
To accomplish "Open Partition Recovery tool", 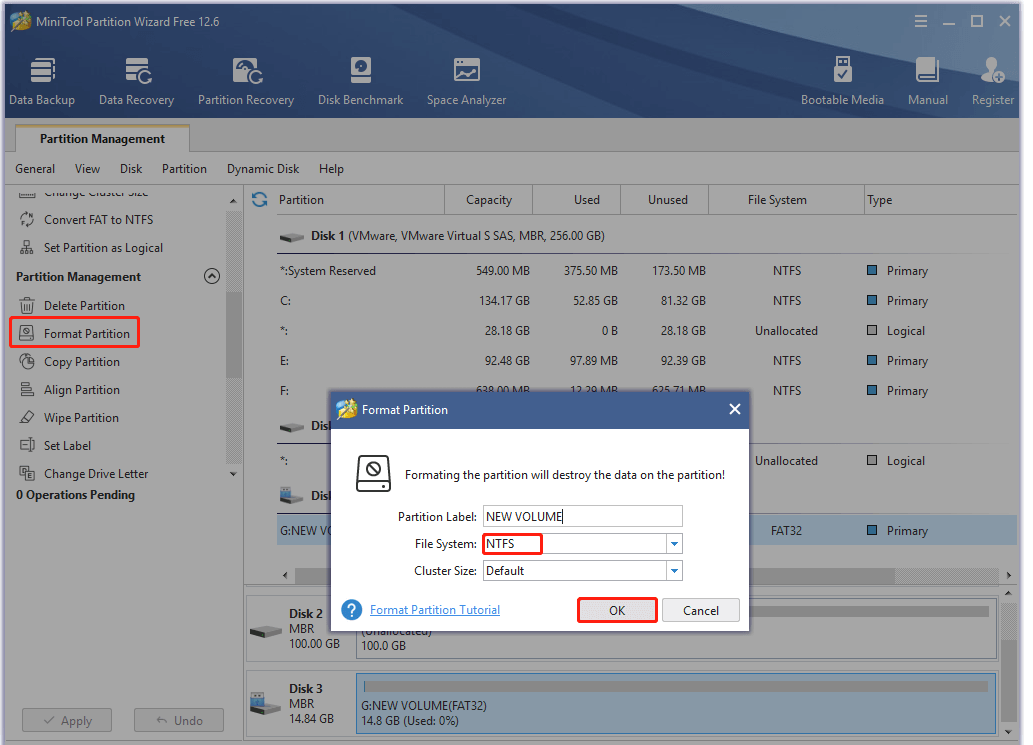I will pos(246,82).
